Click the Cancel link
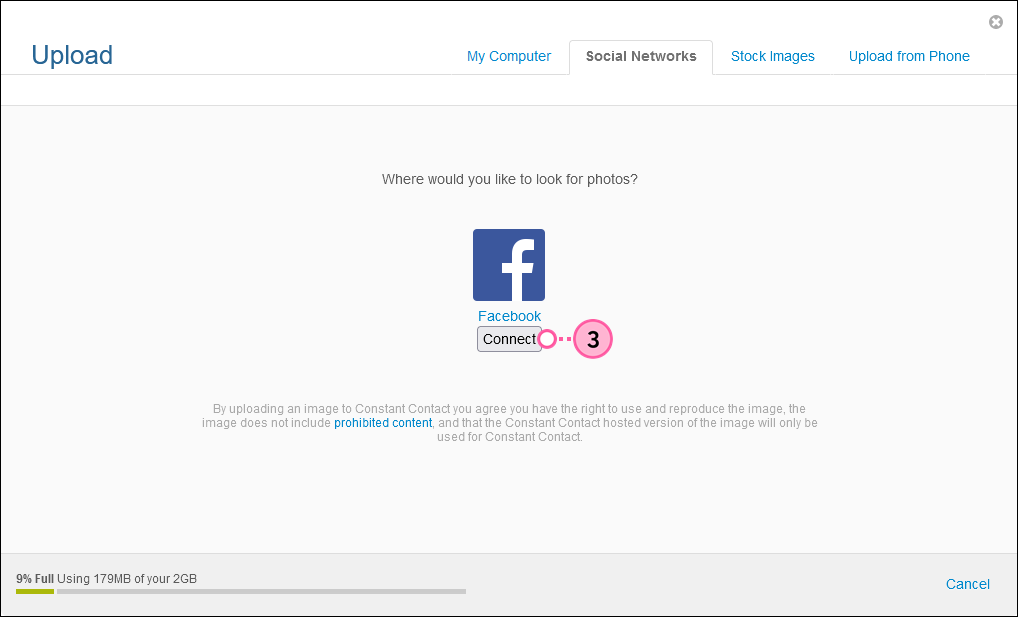1018x617 pixels. click(967, 584)
